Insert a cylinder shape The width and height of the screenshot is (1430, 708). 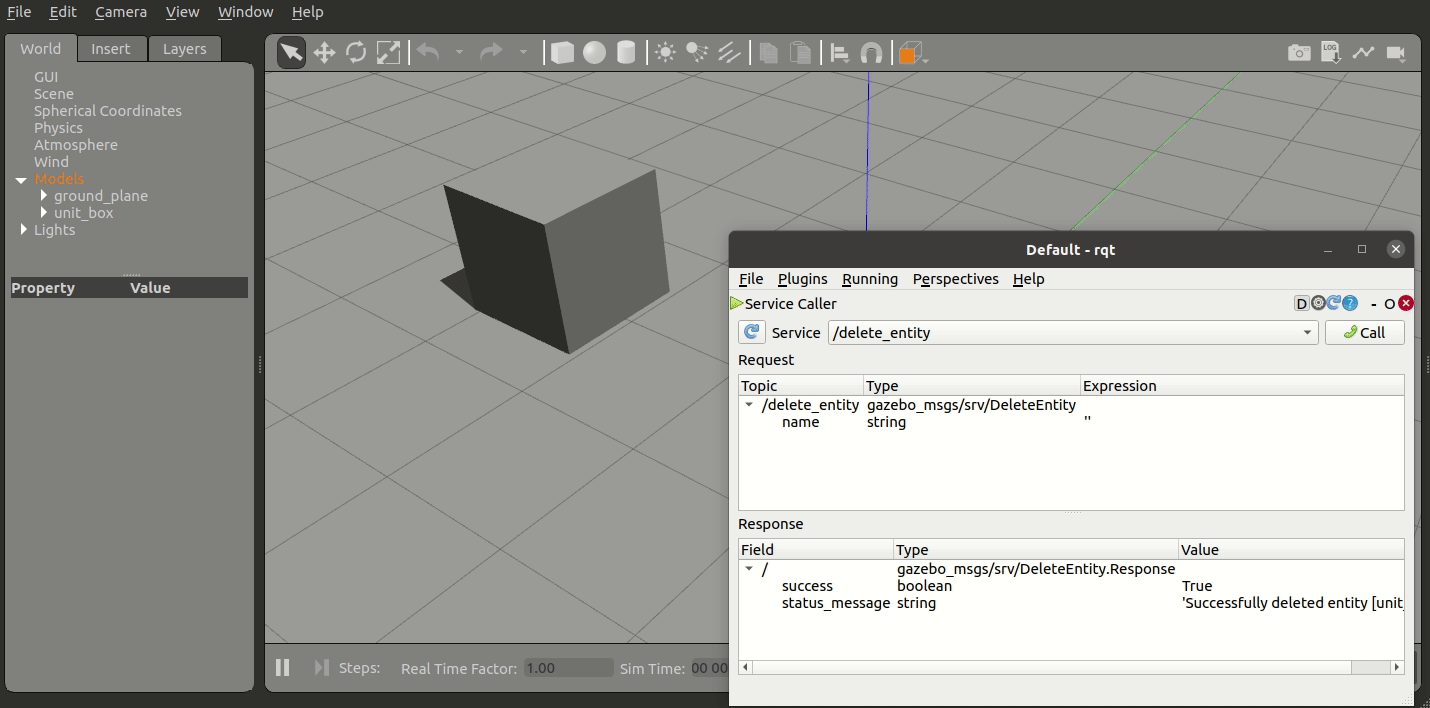626,52
